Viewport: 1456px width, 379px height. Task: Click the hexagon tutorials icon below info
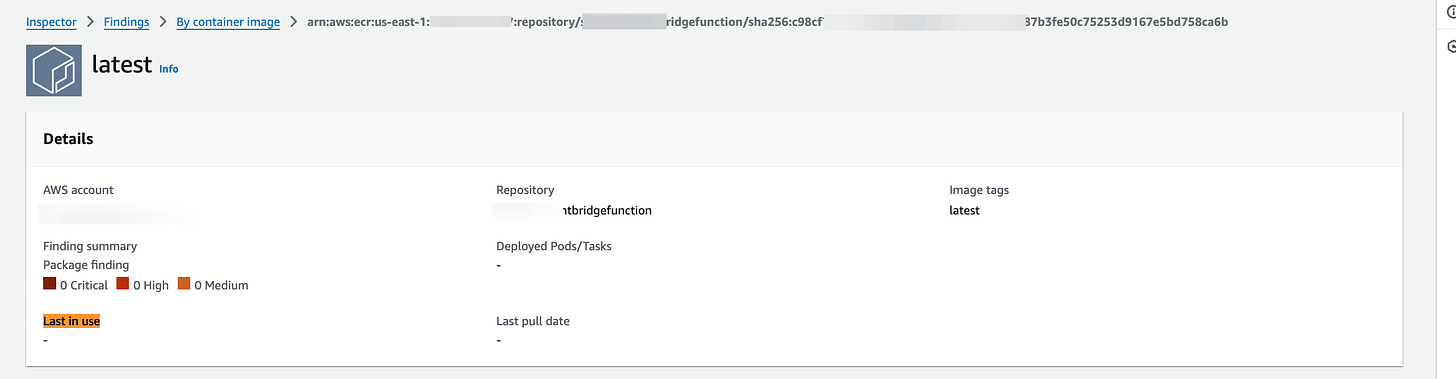pos(1451,46)
